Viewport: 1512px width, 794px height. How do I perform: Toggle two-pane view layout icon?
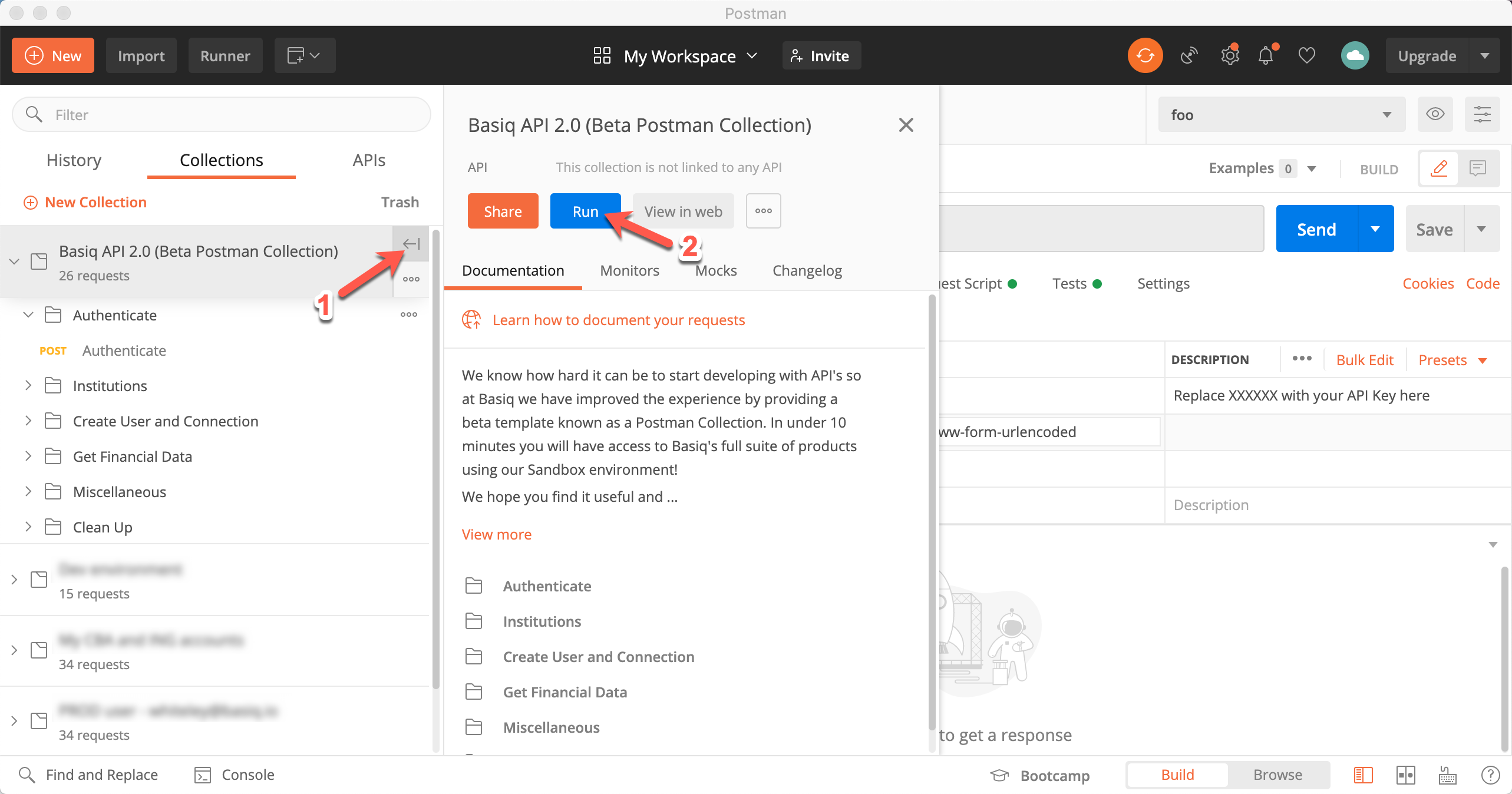pos(1405,775)
